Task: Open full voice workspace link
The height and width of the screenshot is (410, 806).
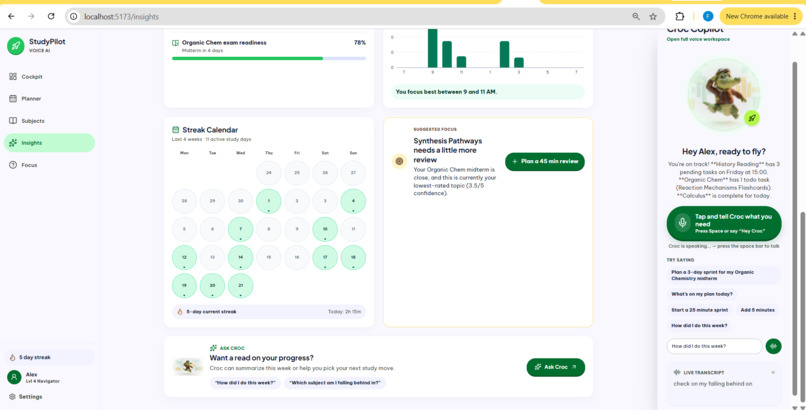Action: click(698, 39)
